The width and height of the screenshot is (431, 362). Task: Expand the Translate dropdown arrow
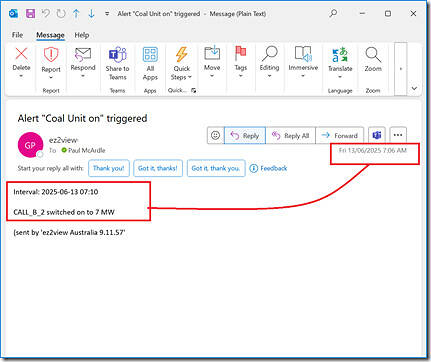point(340,77)
